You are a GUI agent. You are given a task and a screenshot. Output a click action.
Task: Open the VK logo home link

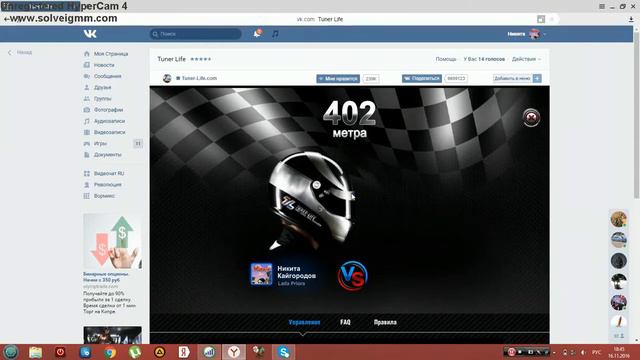tap(90, 34)
